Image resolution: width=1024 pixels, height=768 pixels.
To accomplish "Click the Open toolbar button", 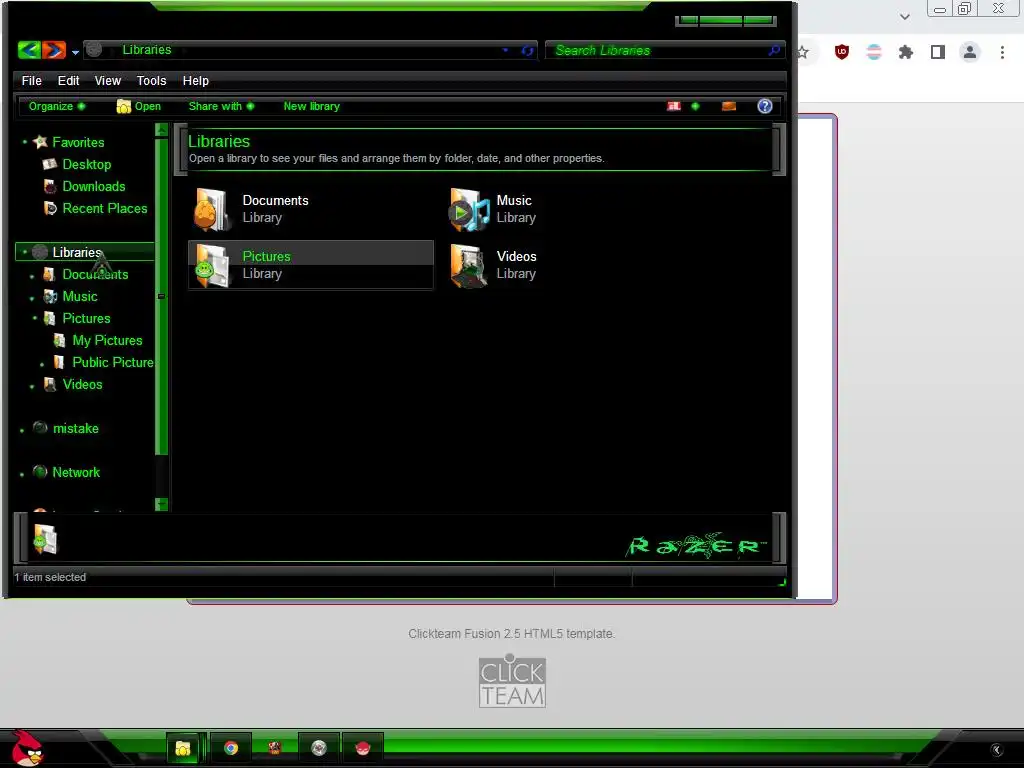I will (x=138, y=106).
